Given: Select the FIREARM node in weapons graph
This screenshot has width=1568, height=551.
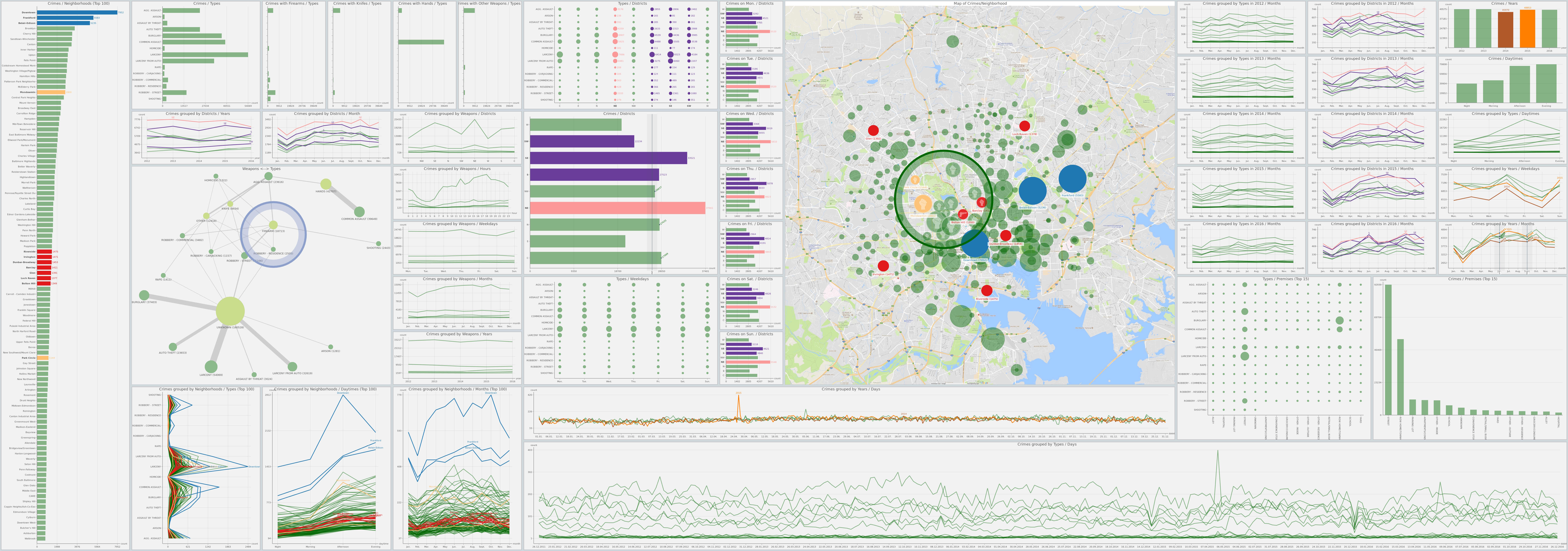Looking at the screenshot, I should click(x=273, y=225).
